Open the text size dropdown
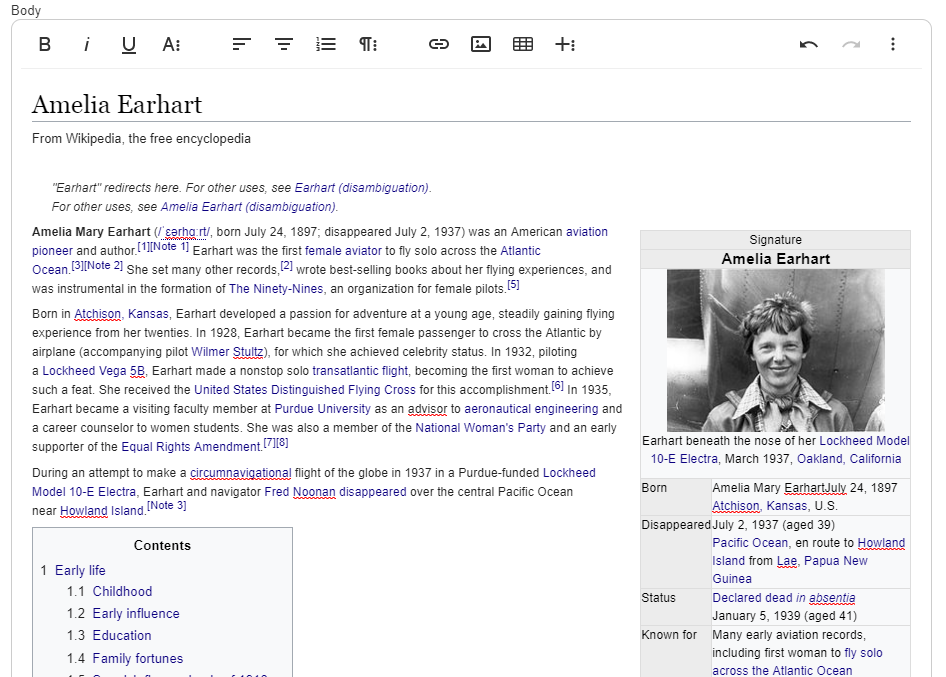Screen dimensions: 946x677 [x=171, y=44]
